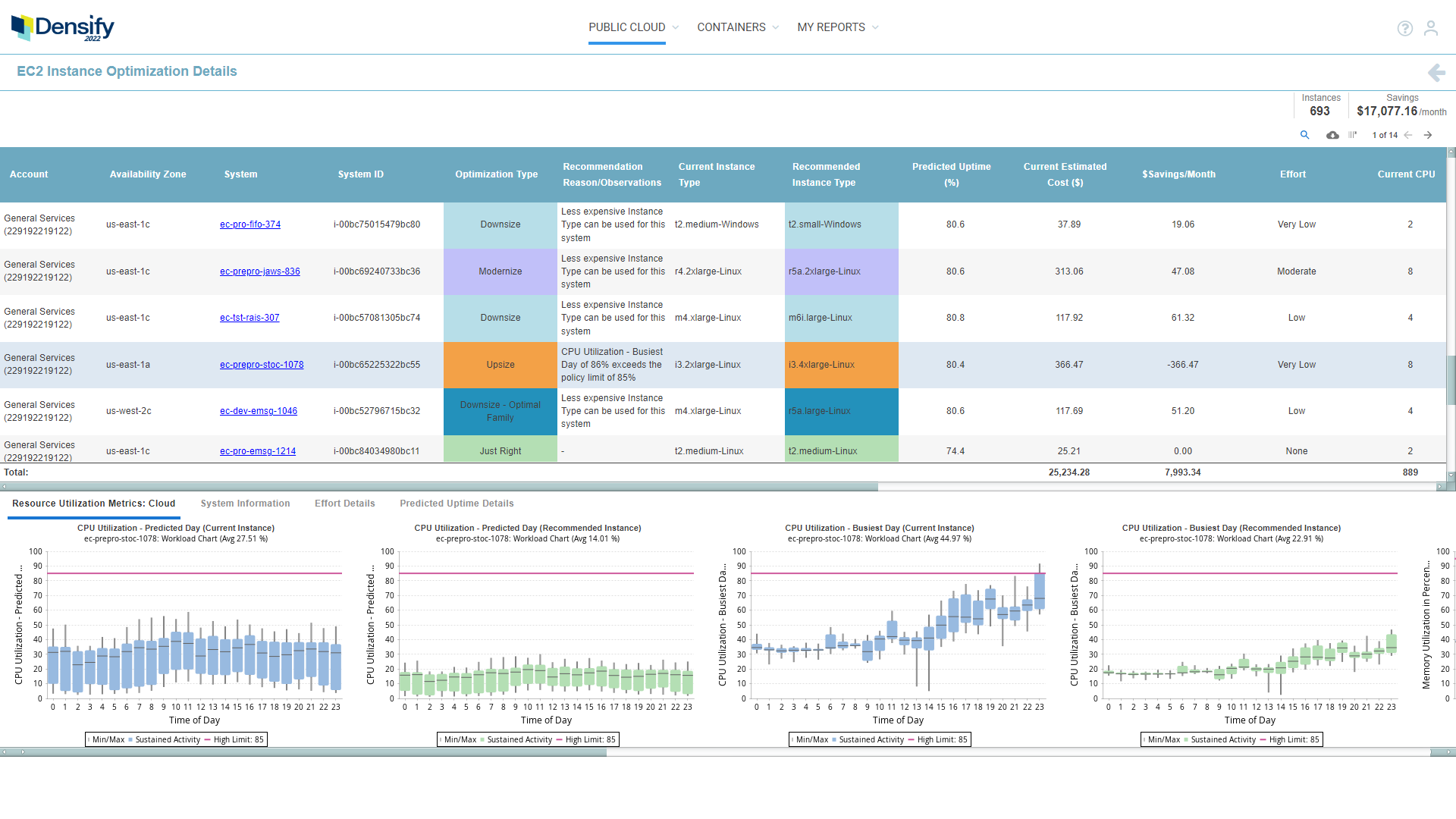Open the table search icon
This screenshot has height=819, width=1456.
[x=1305, y=135]
